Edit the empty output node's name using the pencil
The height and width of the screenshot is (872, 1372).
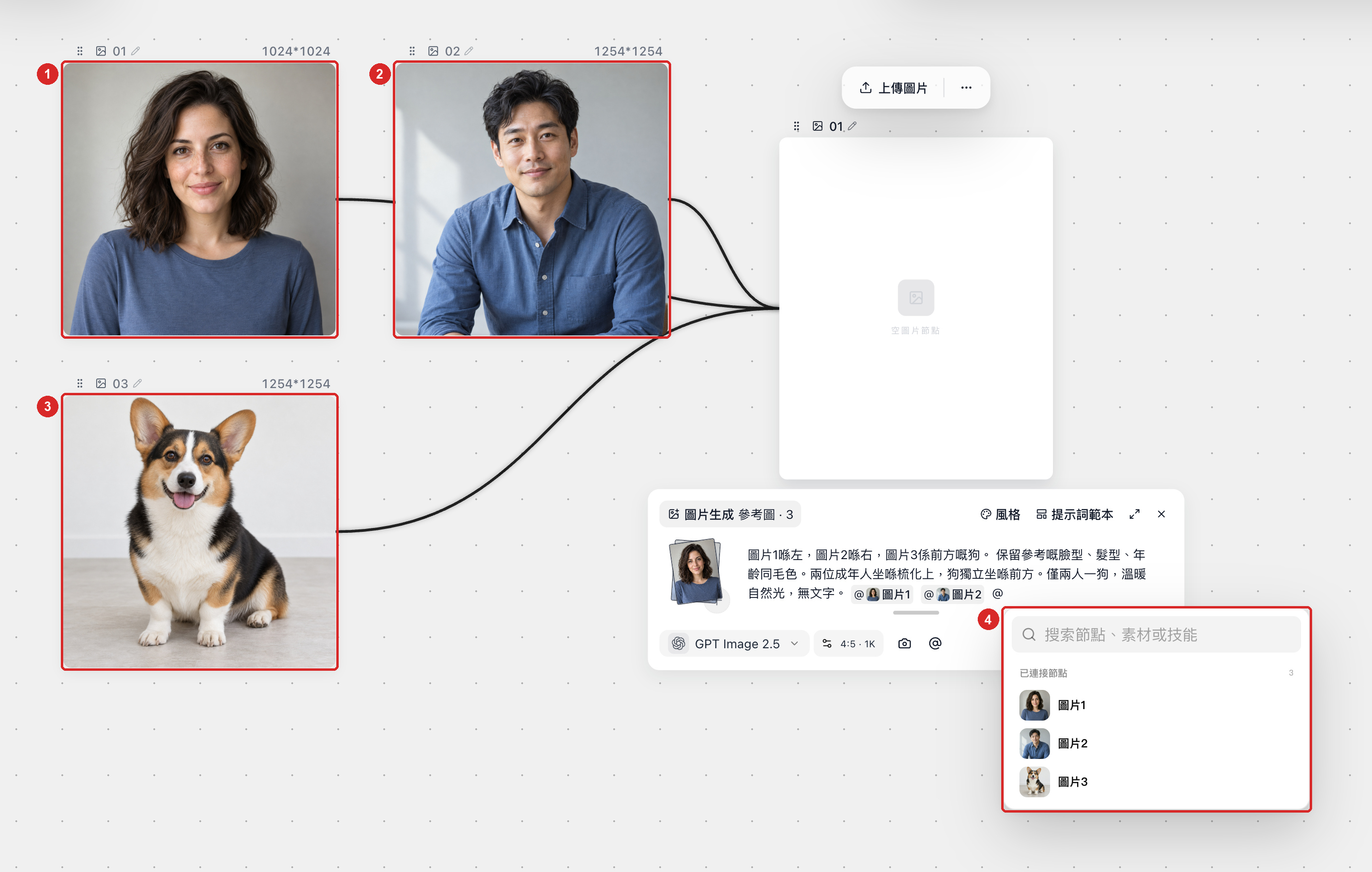click(x=852, y=126)
